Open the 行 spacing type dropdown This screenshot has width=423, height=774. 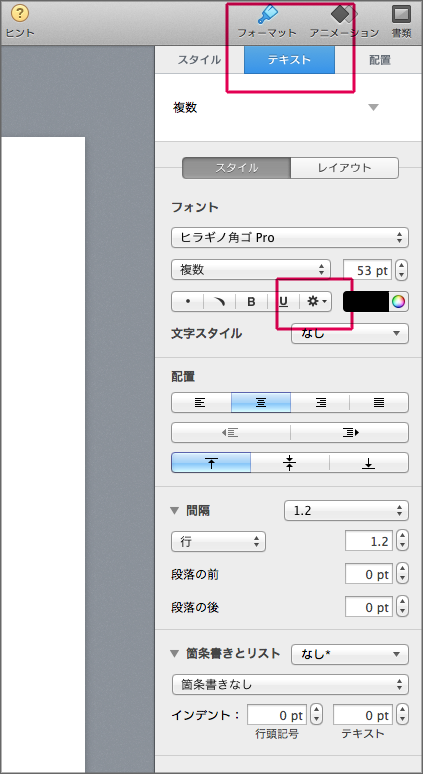219,542
